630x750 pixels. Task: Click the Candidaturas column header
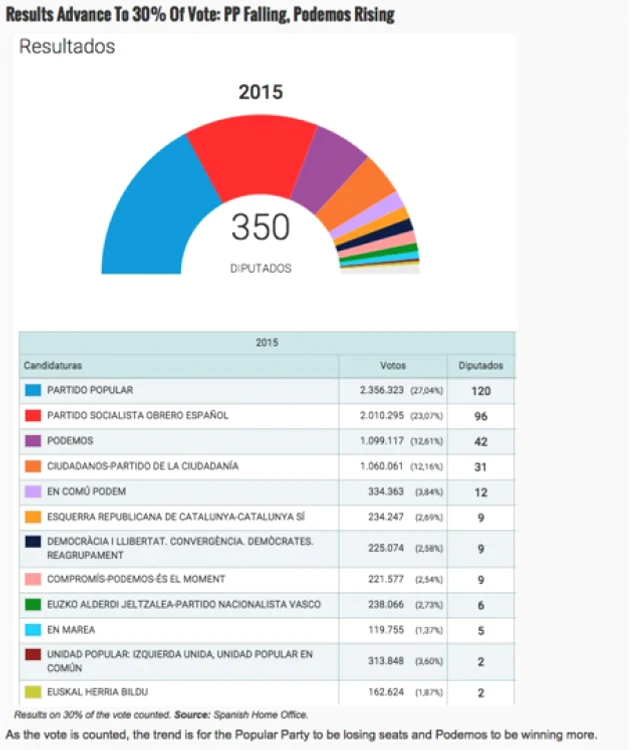click(53, 365)
